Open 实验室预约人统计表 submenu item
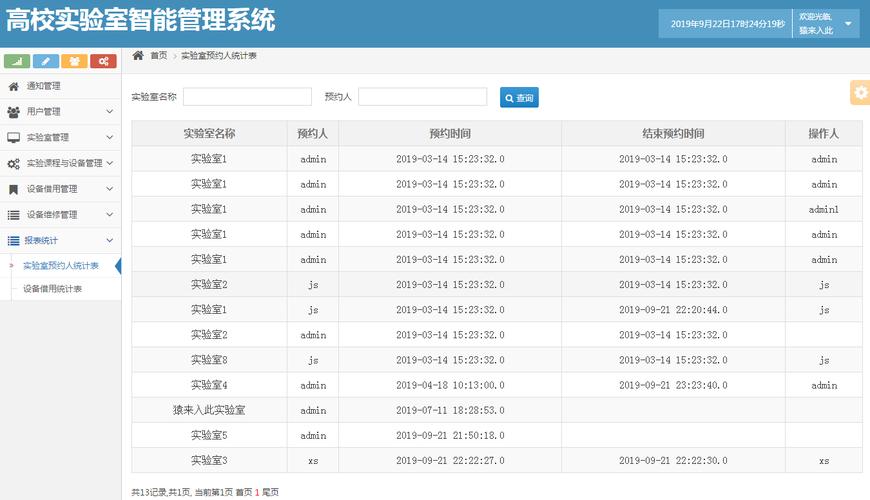The image size is (870, 500). 60,266
